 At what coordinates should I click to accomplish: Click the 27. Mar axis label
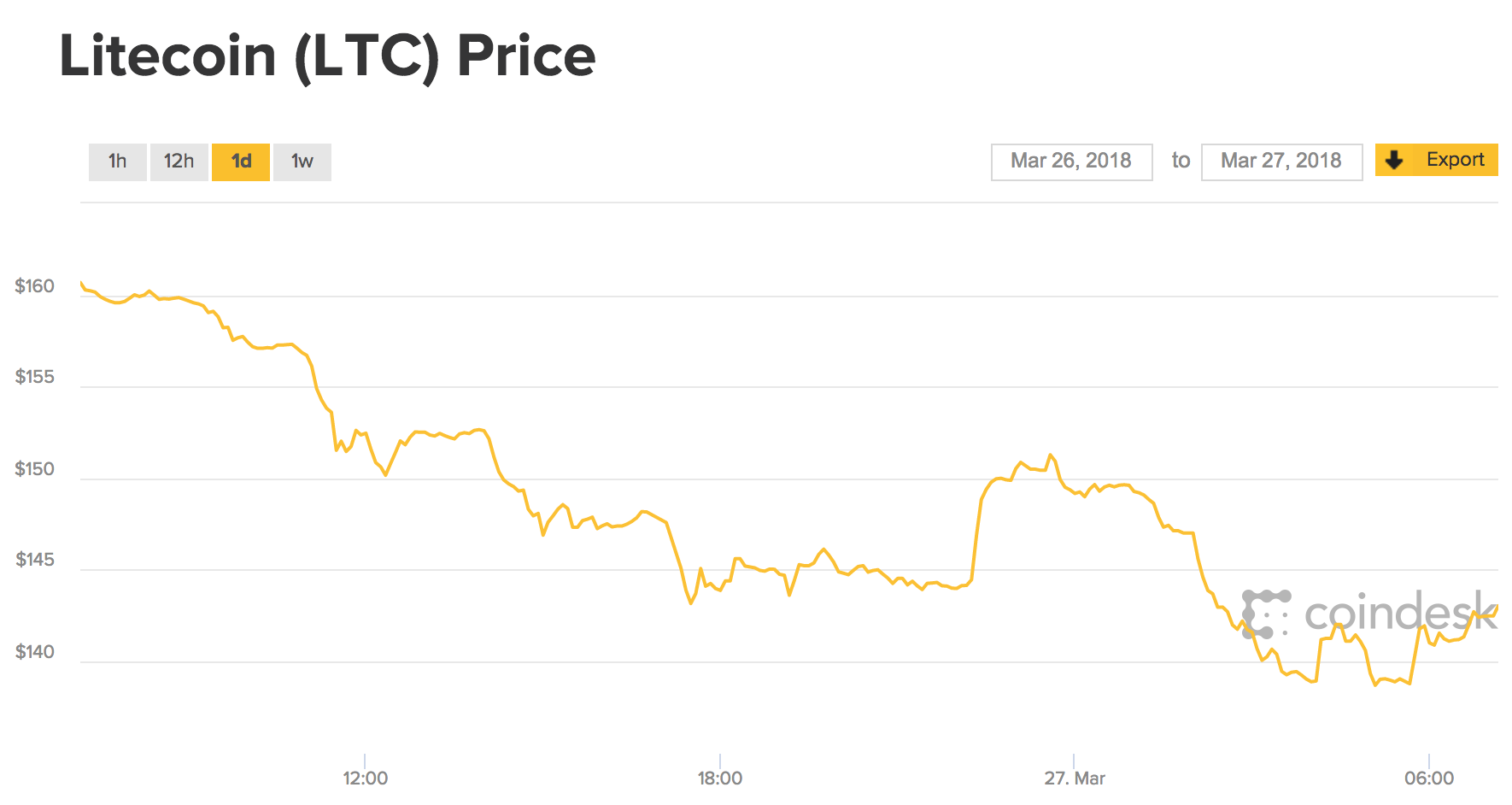pos(1075,778)
